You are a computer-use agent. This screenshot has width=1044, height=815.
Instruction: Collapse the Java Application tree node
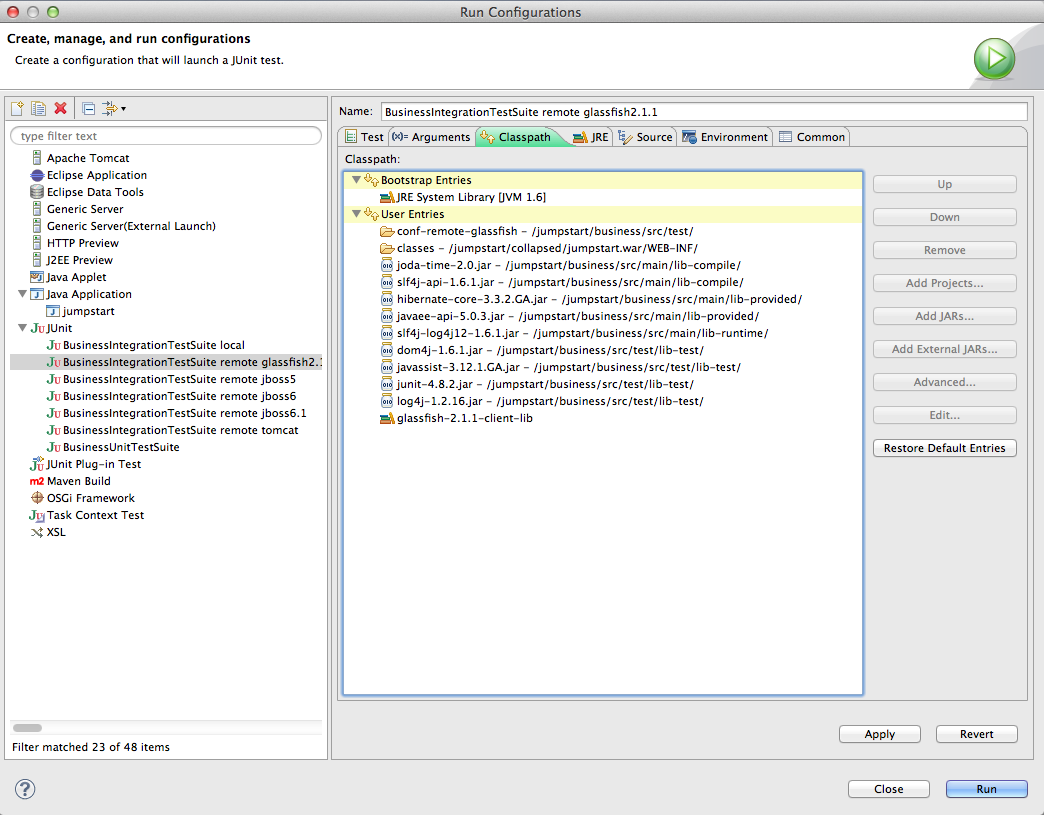point(22,294)
